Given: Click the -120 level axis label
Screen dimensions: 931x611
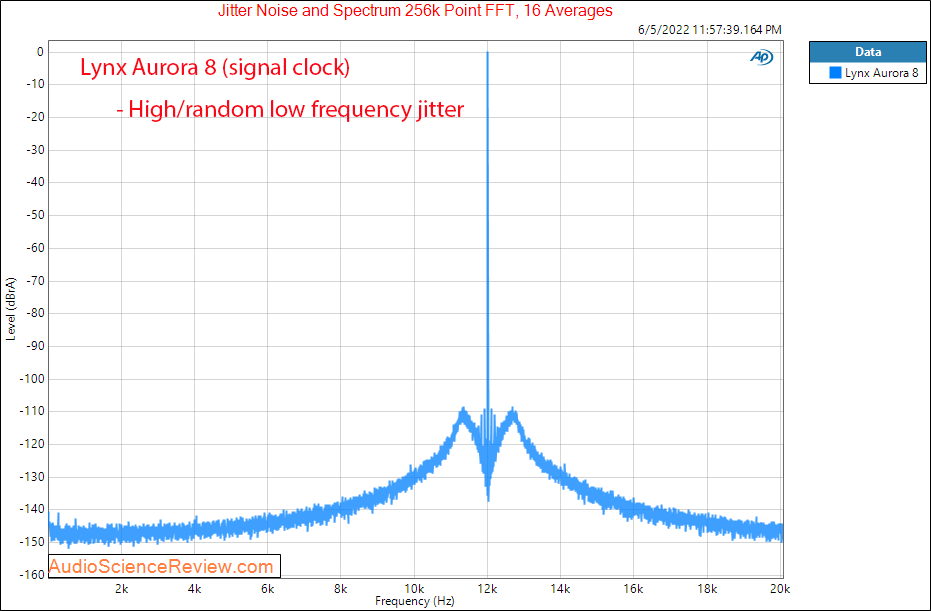Looking at the screenshot, I should coord(33,444).
